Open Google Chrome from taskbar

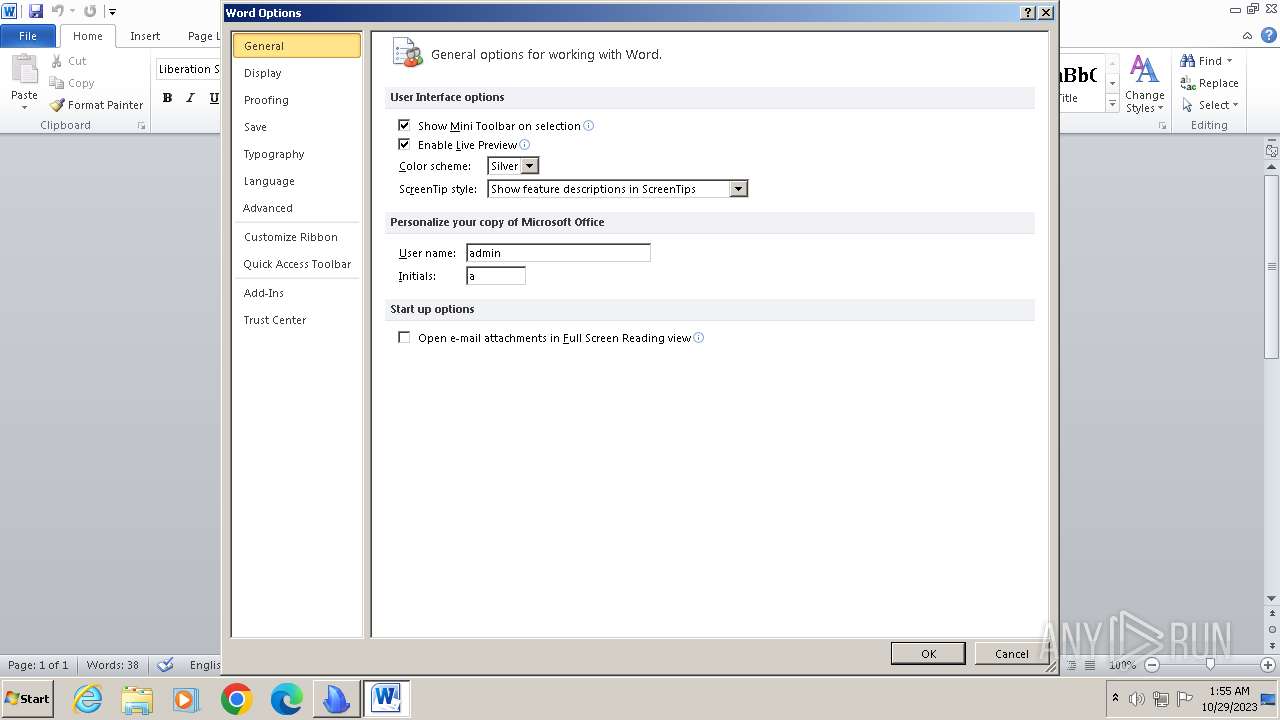tap(237, 699)
